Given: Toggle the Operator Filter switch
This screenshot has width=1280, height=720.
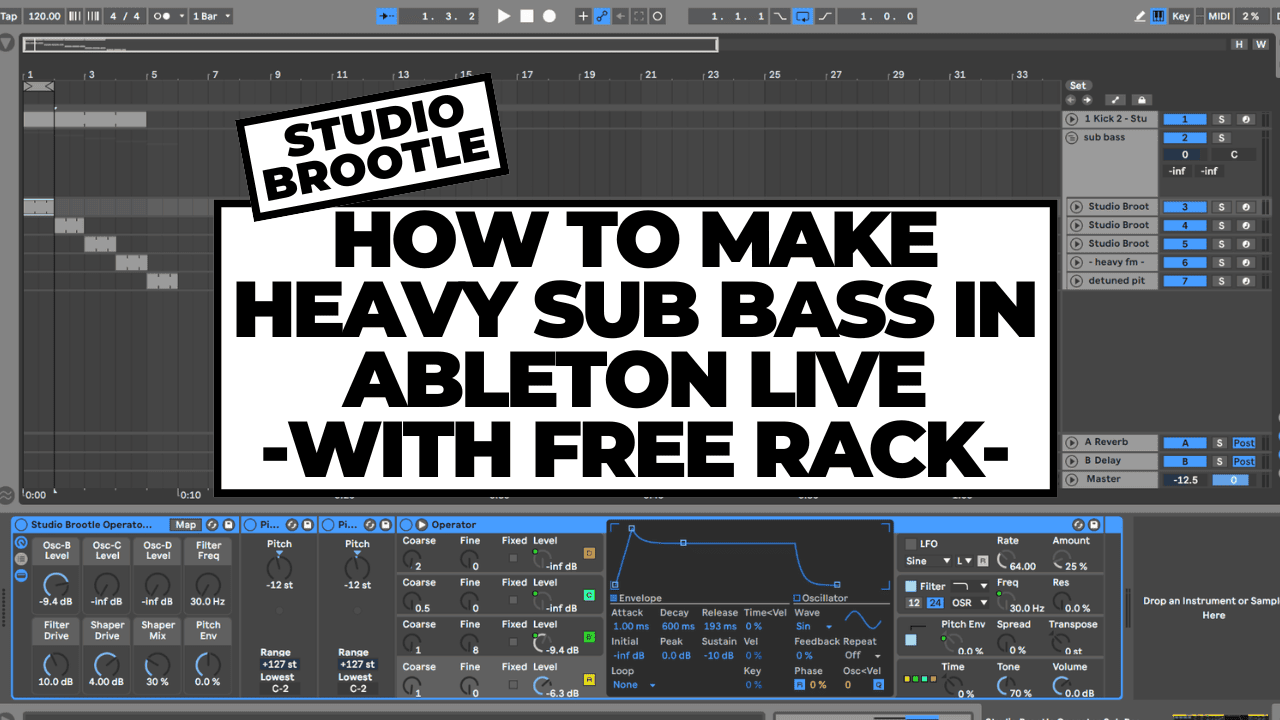Looking at the screenshot, I should pyautogui.click(x=910, y=586).
